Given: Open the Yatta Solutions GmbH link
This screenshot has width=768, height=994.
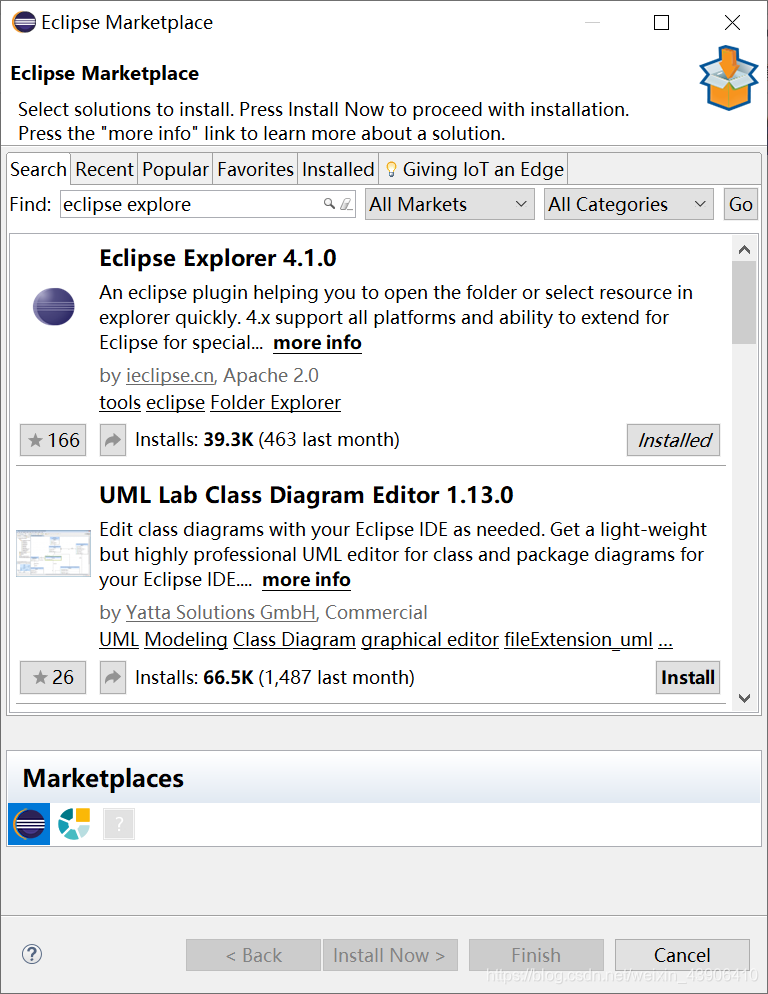Looking at the screenshot, I should pyautogui.click(x=221, y=612).
